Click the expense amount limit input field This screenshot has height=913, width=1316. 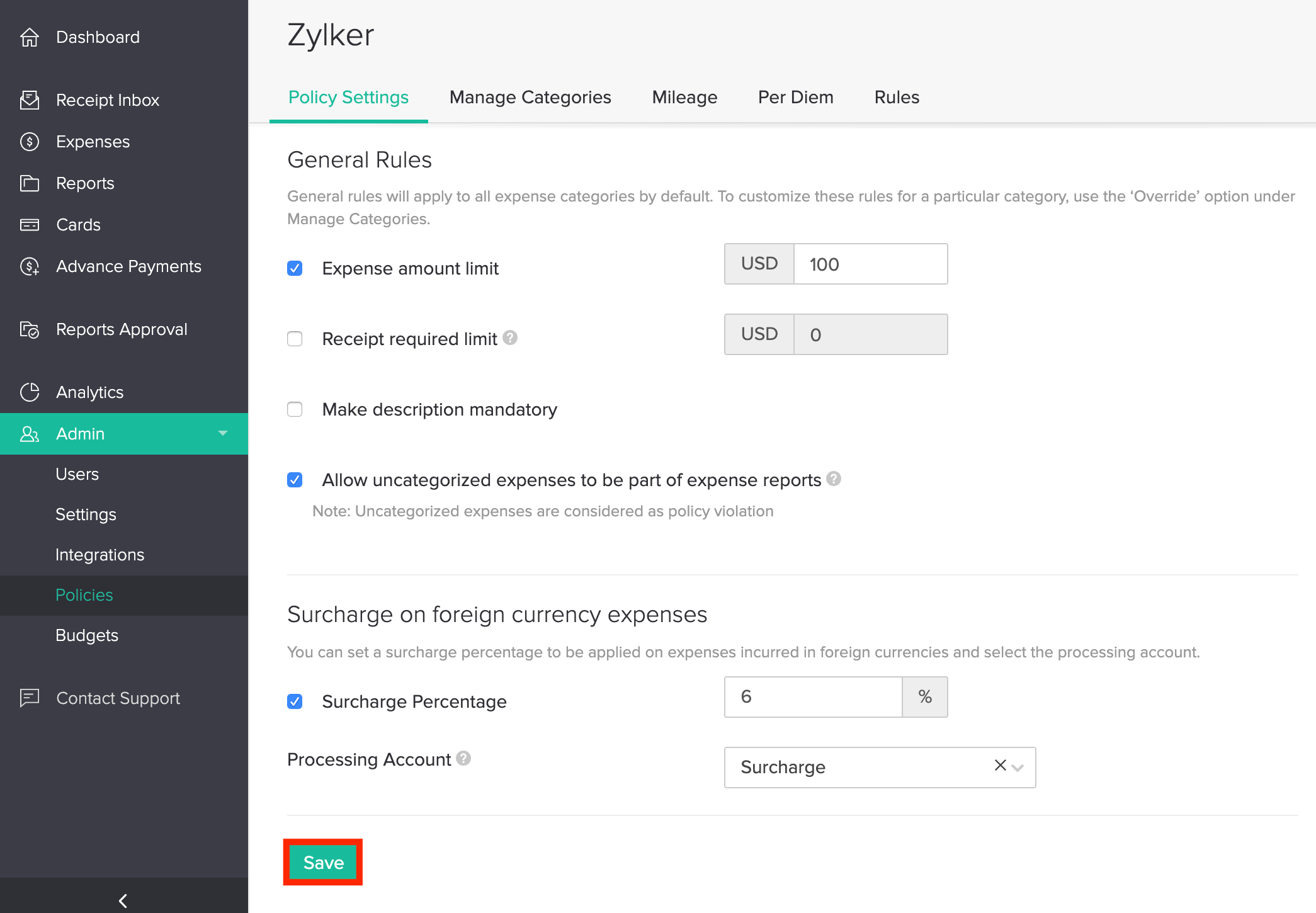870,264
